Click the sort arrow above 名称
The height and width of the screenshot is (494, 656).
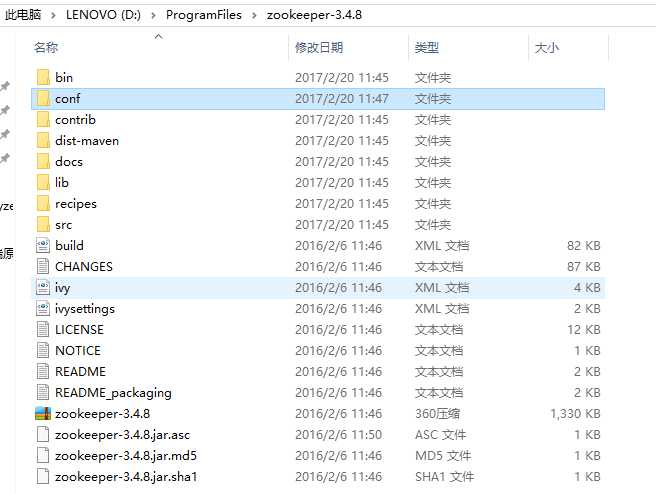(x=159, y=36)
